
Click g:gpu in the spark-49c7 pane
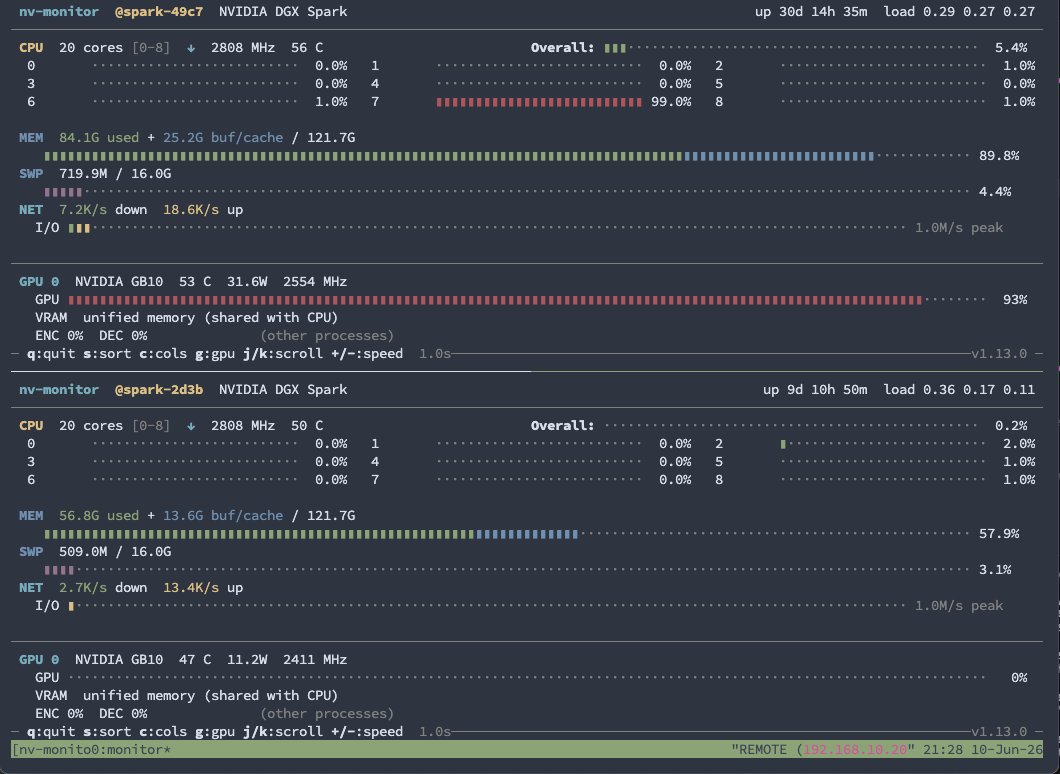coord(215,354)
